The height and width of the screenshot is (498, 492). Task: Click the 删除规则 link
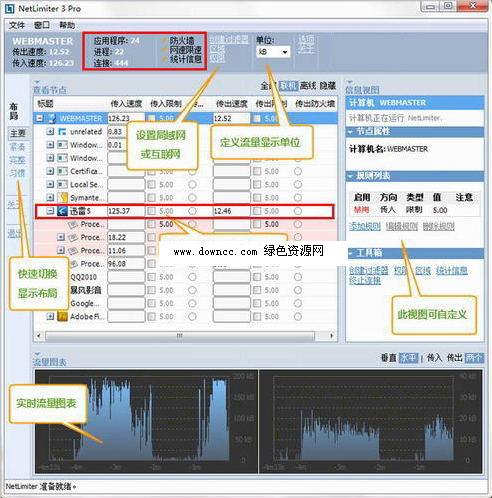(x=438, y=227)
